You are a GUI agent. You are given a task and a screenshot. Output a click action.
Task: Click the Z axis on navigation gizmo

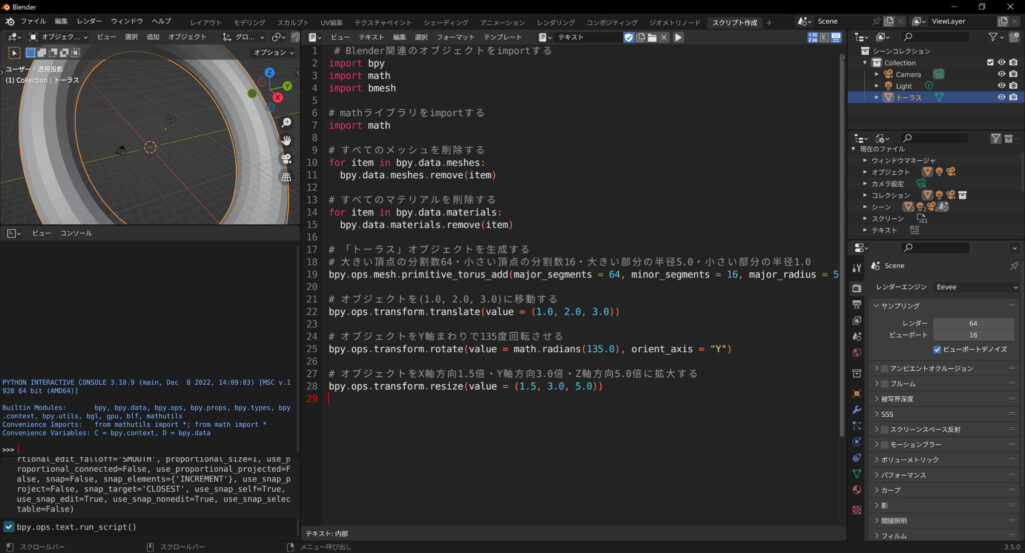click(x=269, y=72)
